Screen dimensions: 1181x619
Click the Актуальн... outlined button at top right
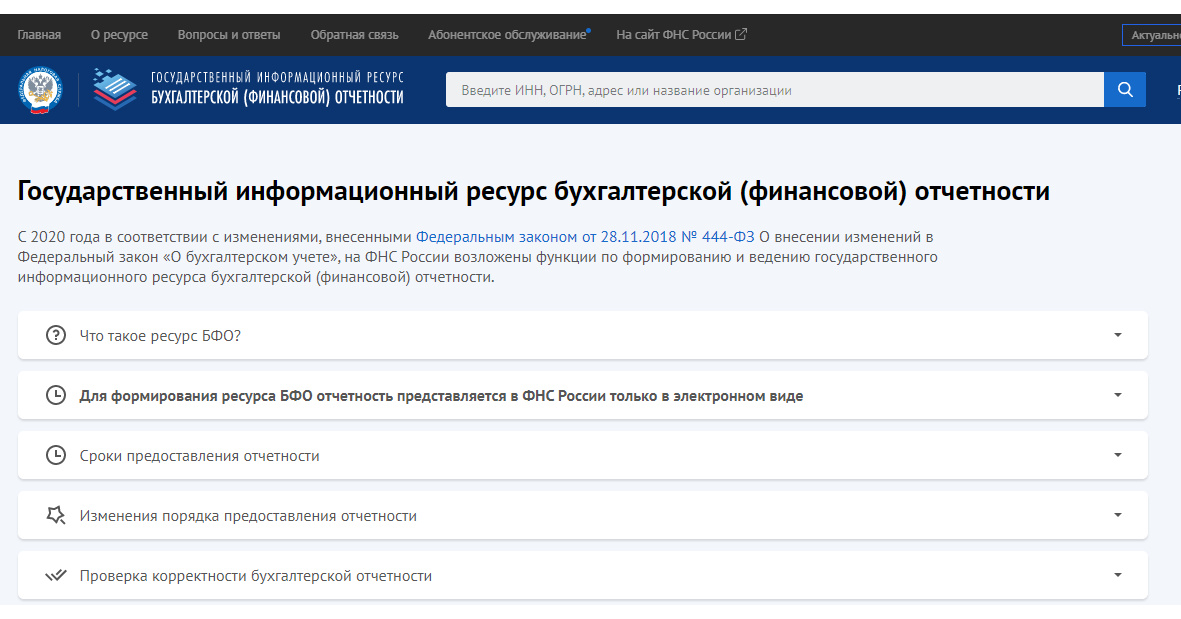1152,35
